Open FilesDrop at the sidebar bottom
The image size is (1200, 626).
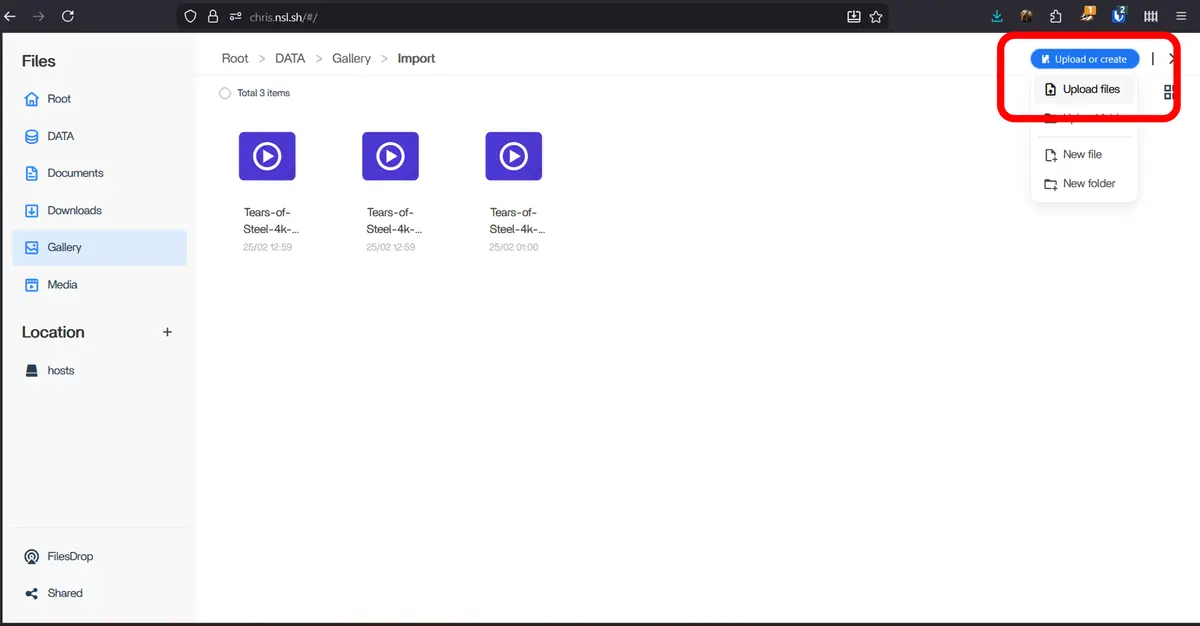(70, 556)
